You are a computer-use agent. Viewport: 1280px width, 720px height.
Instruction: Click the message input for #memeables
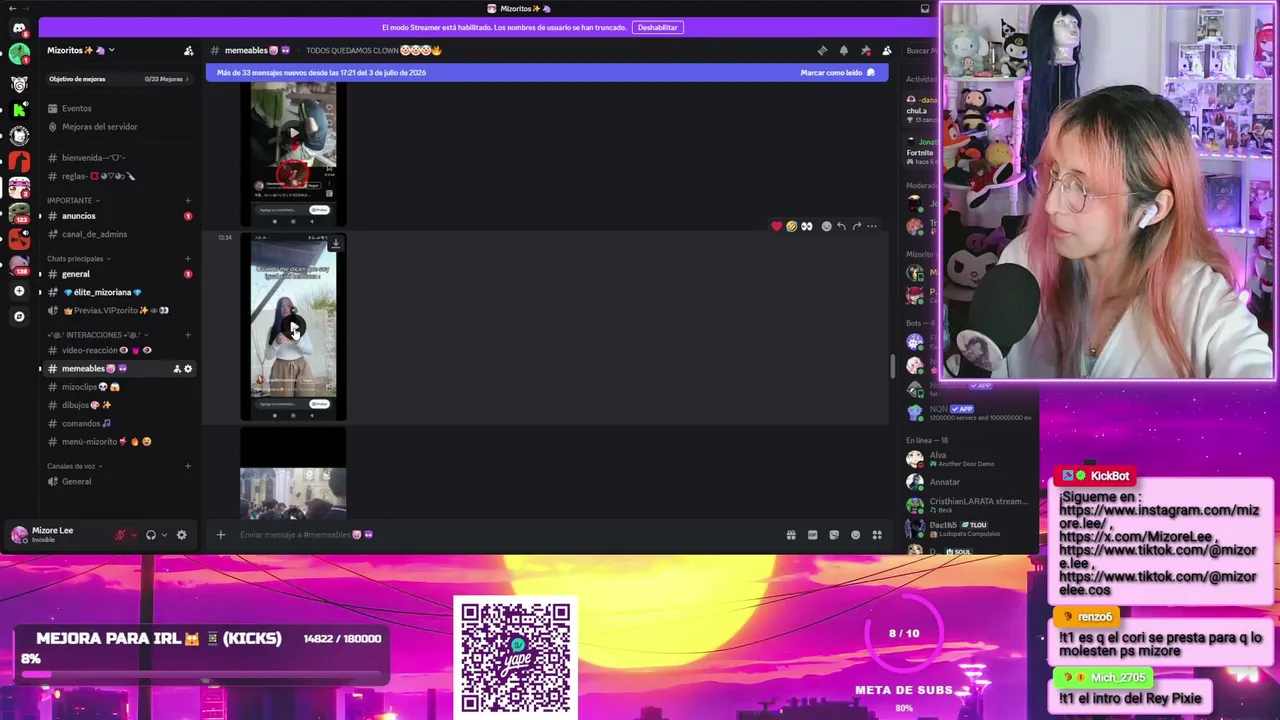tap(505, 535)
